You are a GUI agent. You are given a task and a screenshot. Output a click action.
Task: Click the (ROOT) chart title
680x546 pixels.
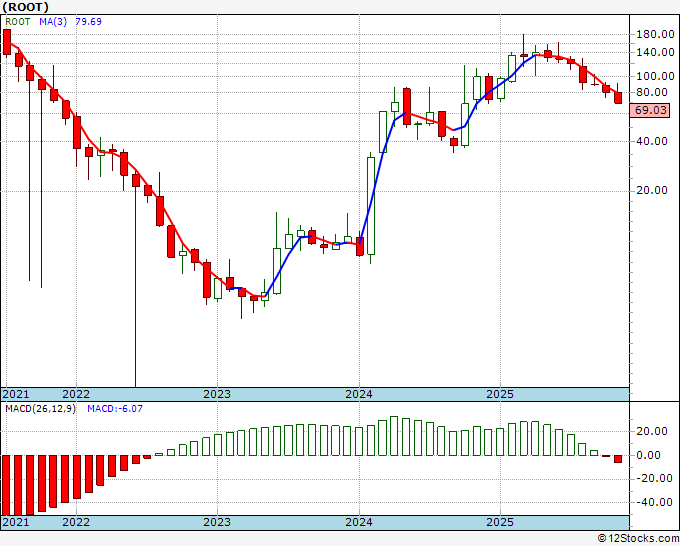pos(25,7)
